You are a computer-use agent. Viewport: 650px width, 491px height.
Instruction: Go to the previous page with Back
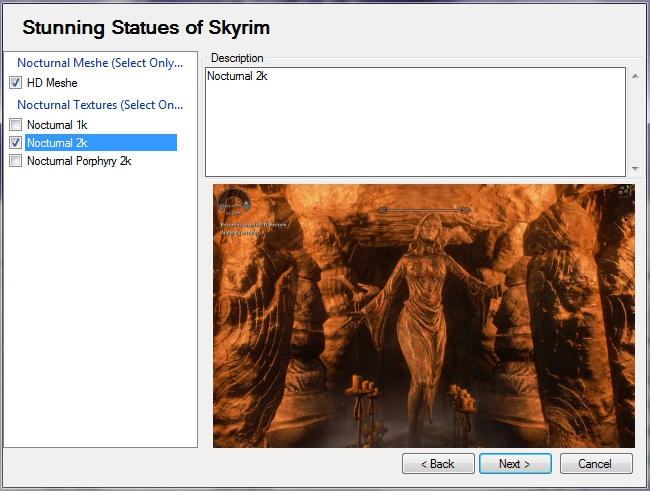pos(438,464)
